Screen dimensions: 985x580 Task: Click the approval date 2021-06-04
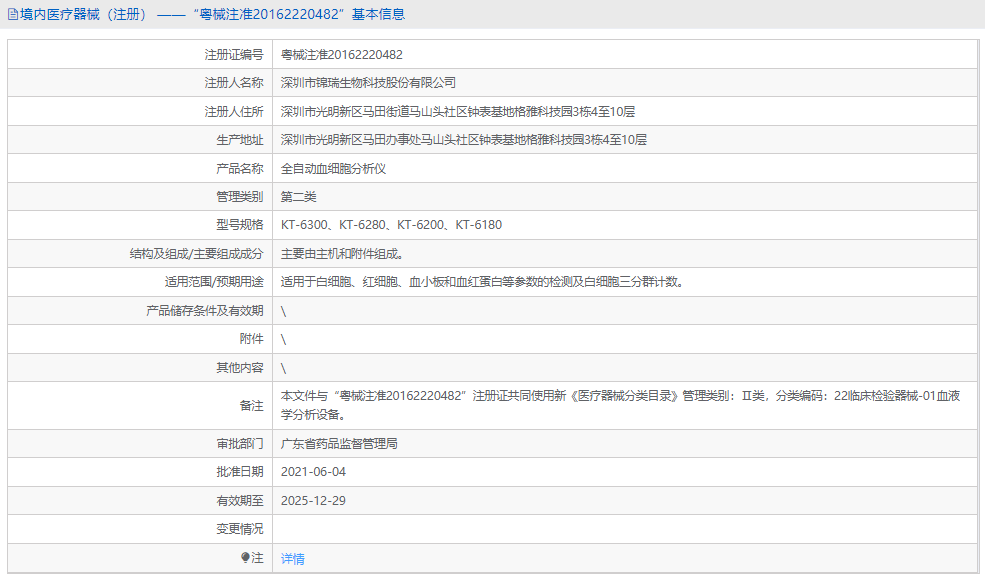coord(313,472)
